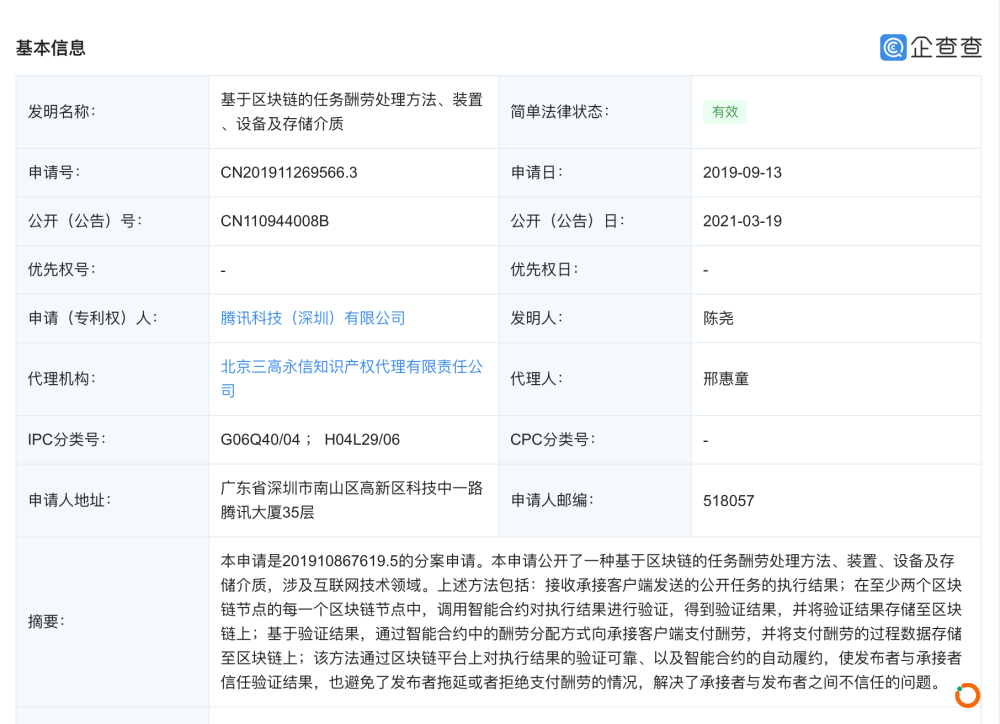Click the 优先权日 label cell
This screenshot has height=724, width=1000.
click(595, 269)
